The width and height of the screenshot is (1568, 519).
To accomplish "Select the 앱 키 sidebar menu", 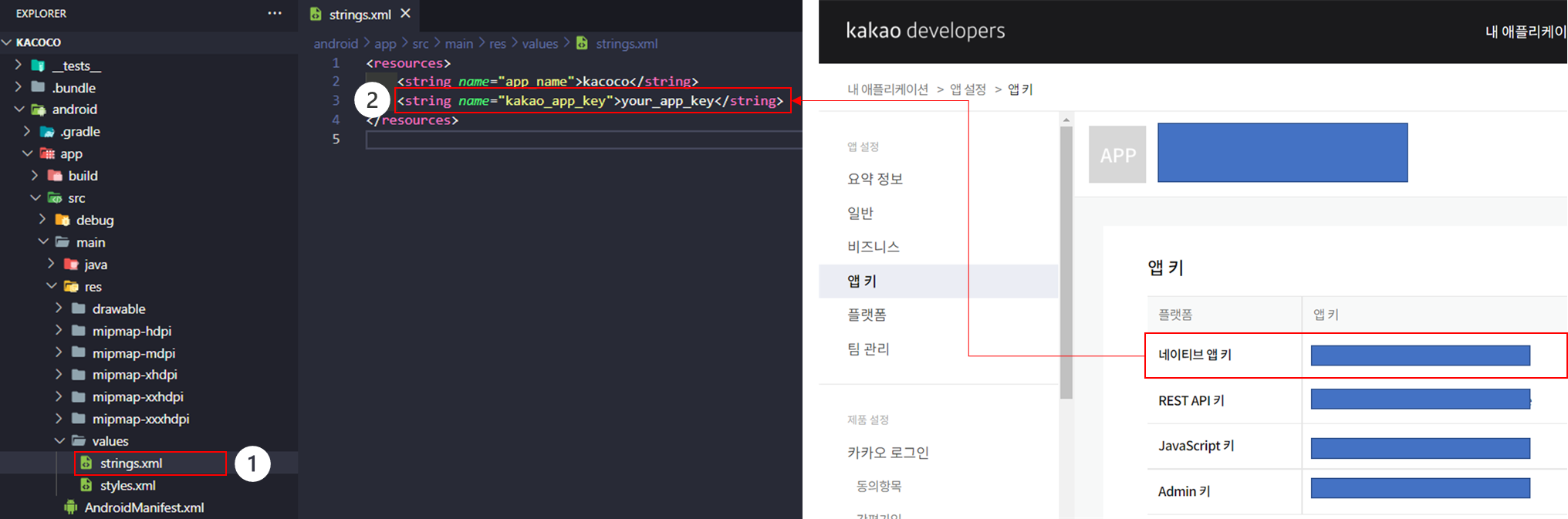I will coord(938,281).
